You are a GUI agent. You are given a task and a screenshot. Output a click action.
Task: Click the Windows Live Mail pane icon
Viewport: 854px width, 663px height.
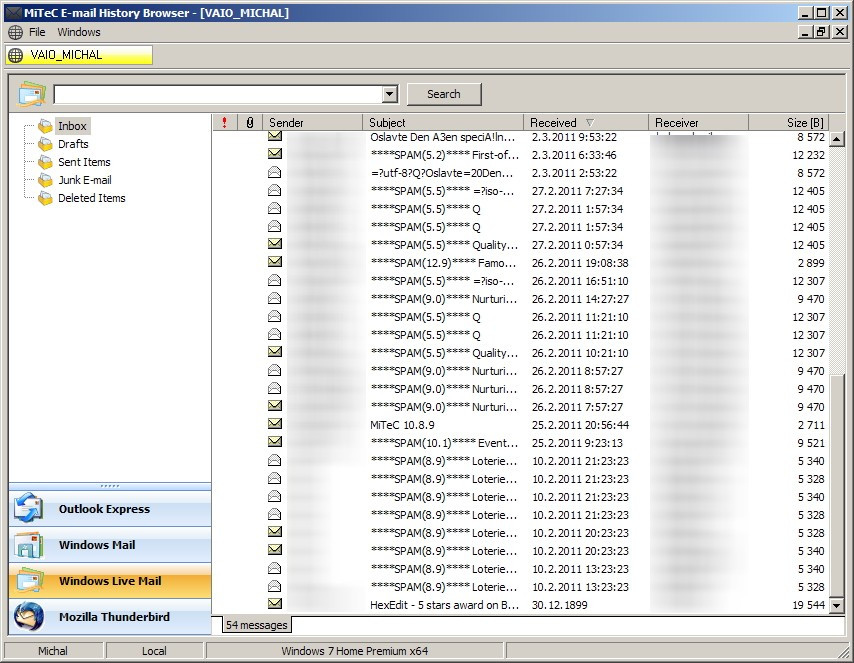(x=30, y=581)
